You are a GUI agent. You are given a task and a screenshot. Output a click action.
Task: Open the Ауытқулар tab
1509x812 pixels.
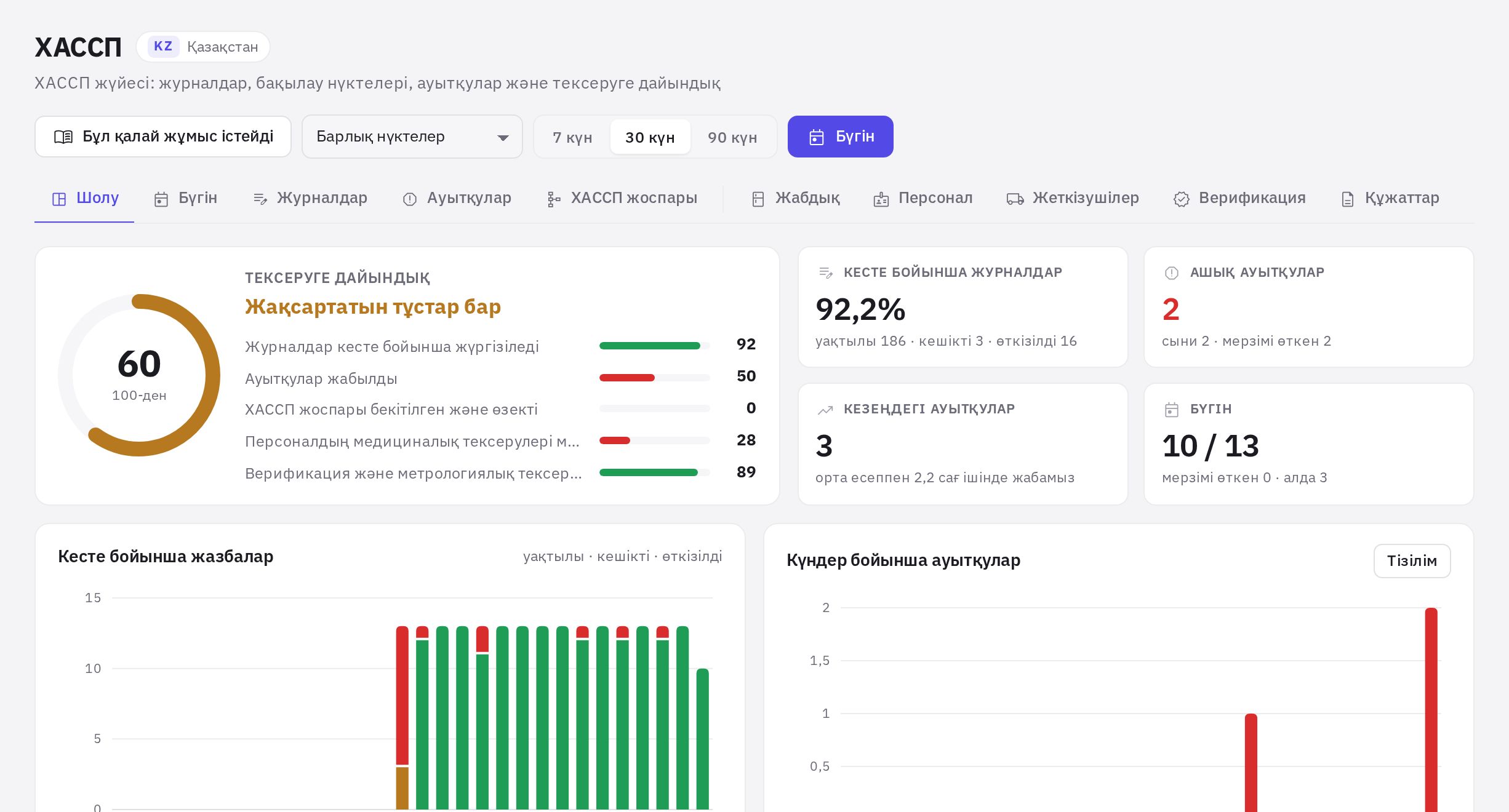point(457,198)
